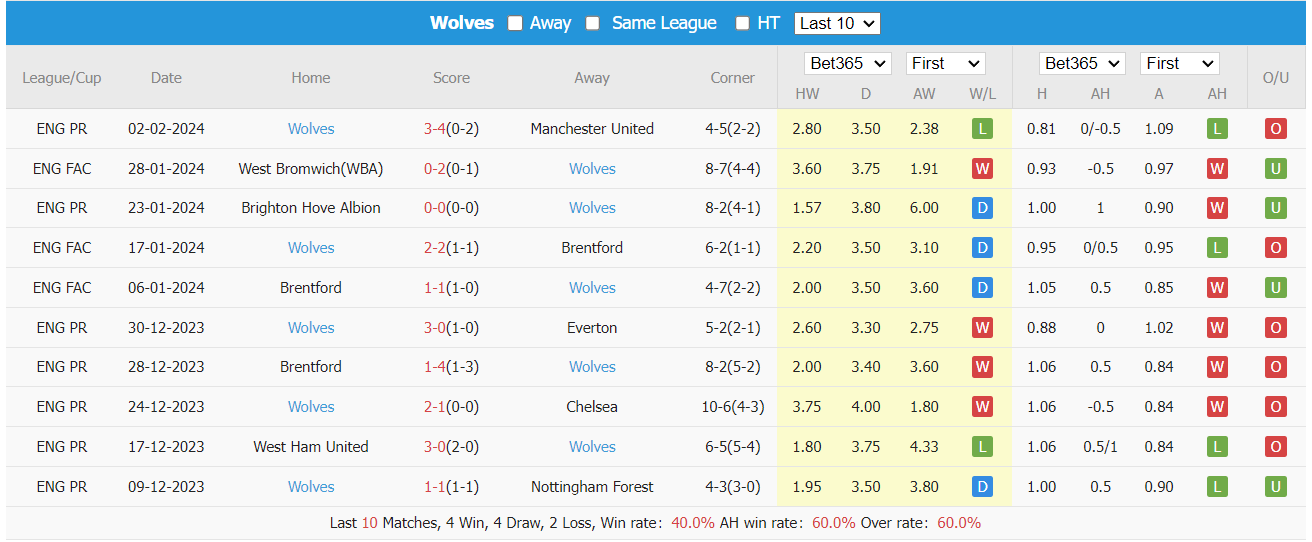Click the yellow-highlighted 2.80 home win odds
This screenshot has height=542, width=1312.
click(807, 129)
